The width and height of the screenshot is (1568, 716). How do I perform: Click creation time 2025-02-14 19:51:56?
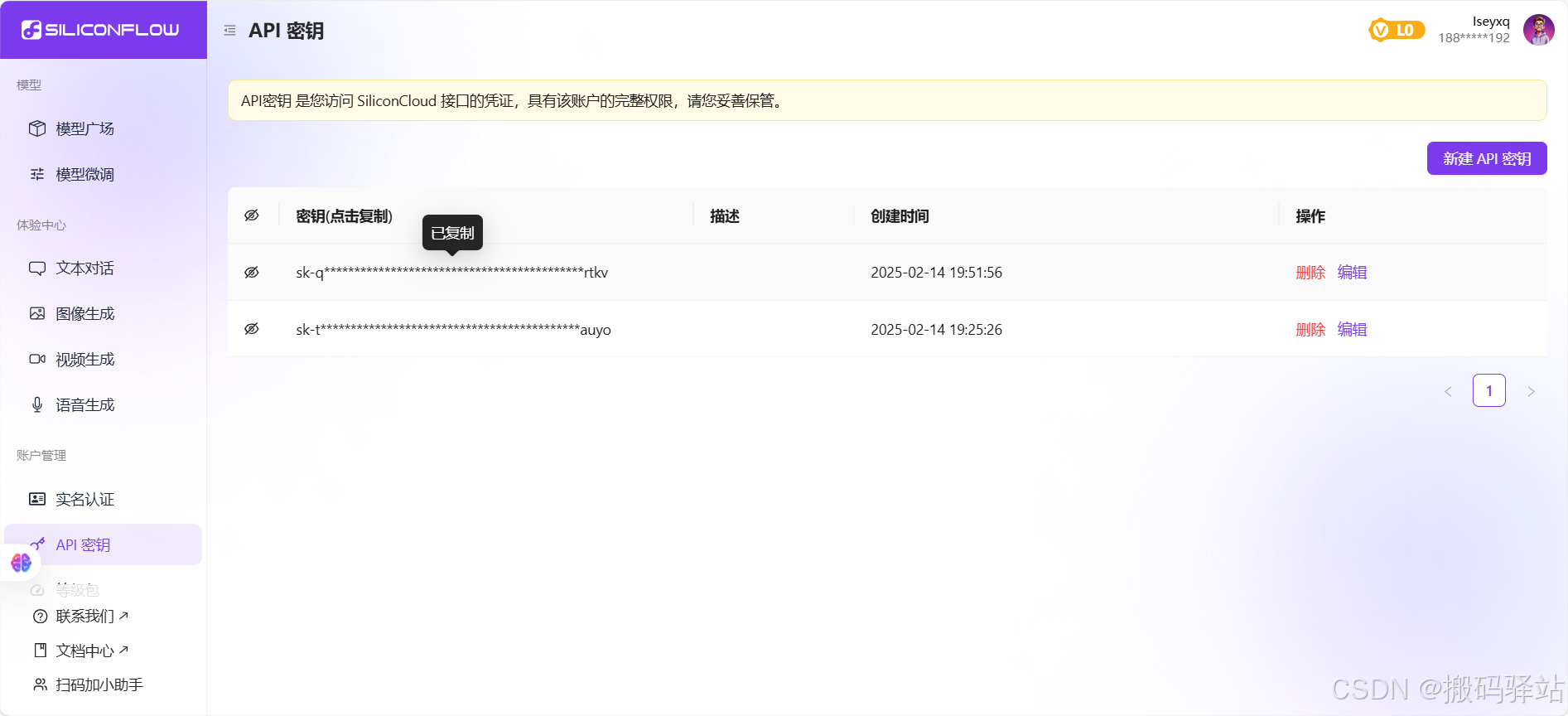pos(936,273)
